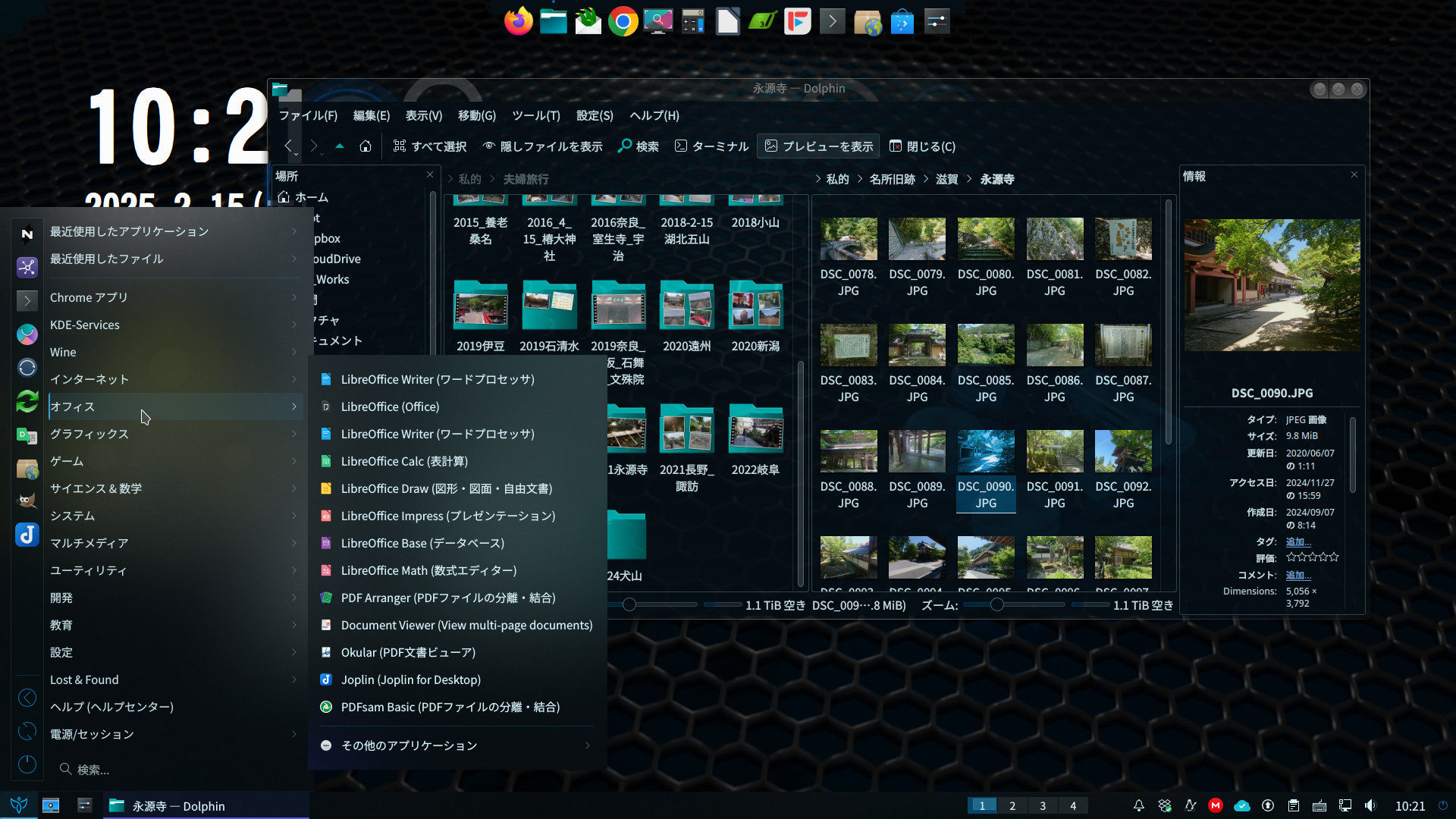Toggle the ターミナル panel button
1456x819 pixels.
tap(711, 146)
